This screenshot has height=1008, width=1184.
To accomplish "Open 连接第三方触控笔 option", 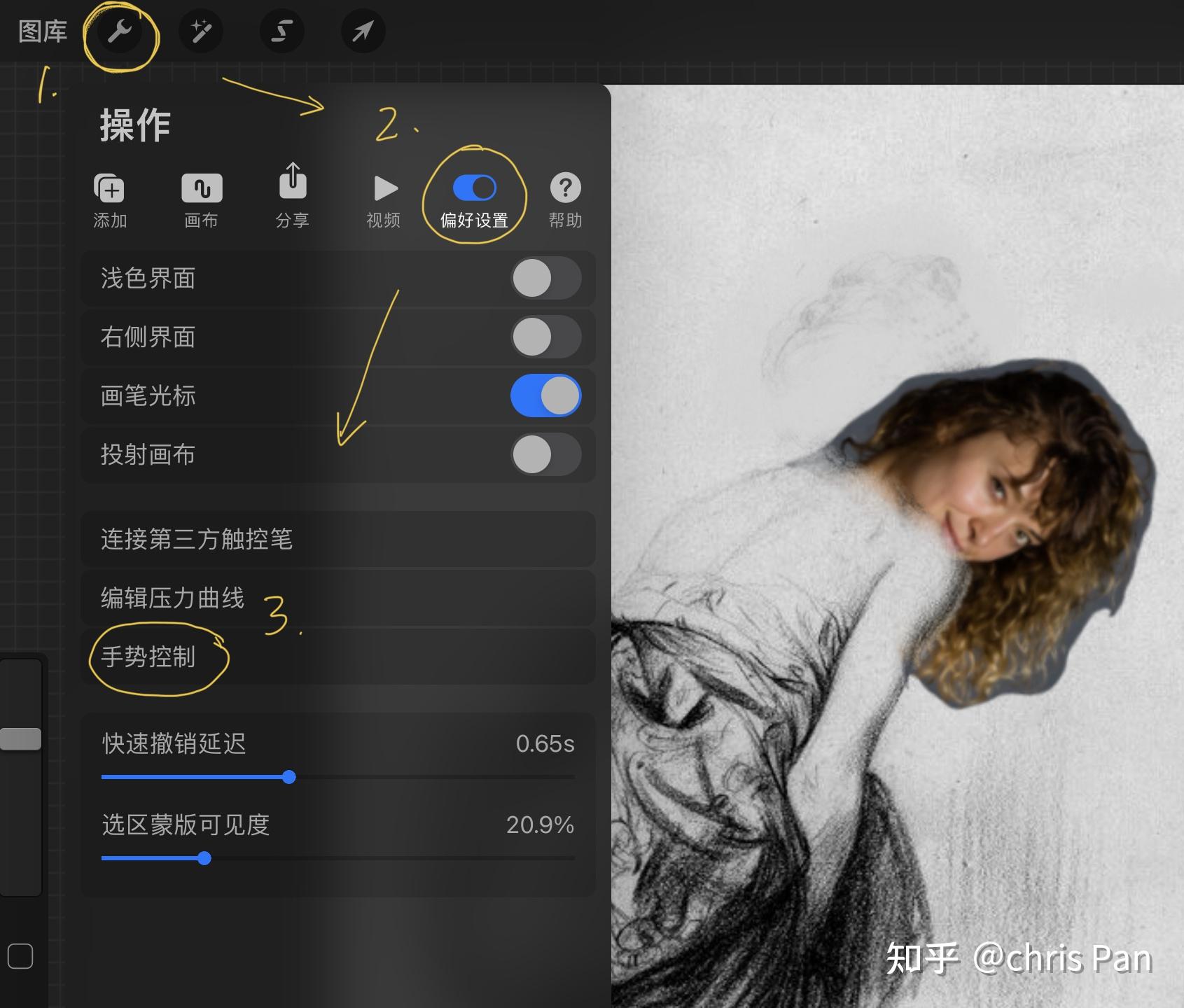I will (x=338, y=539).
